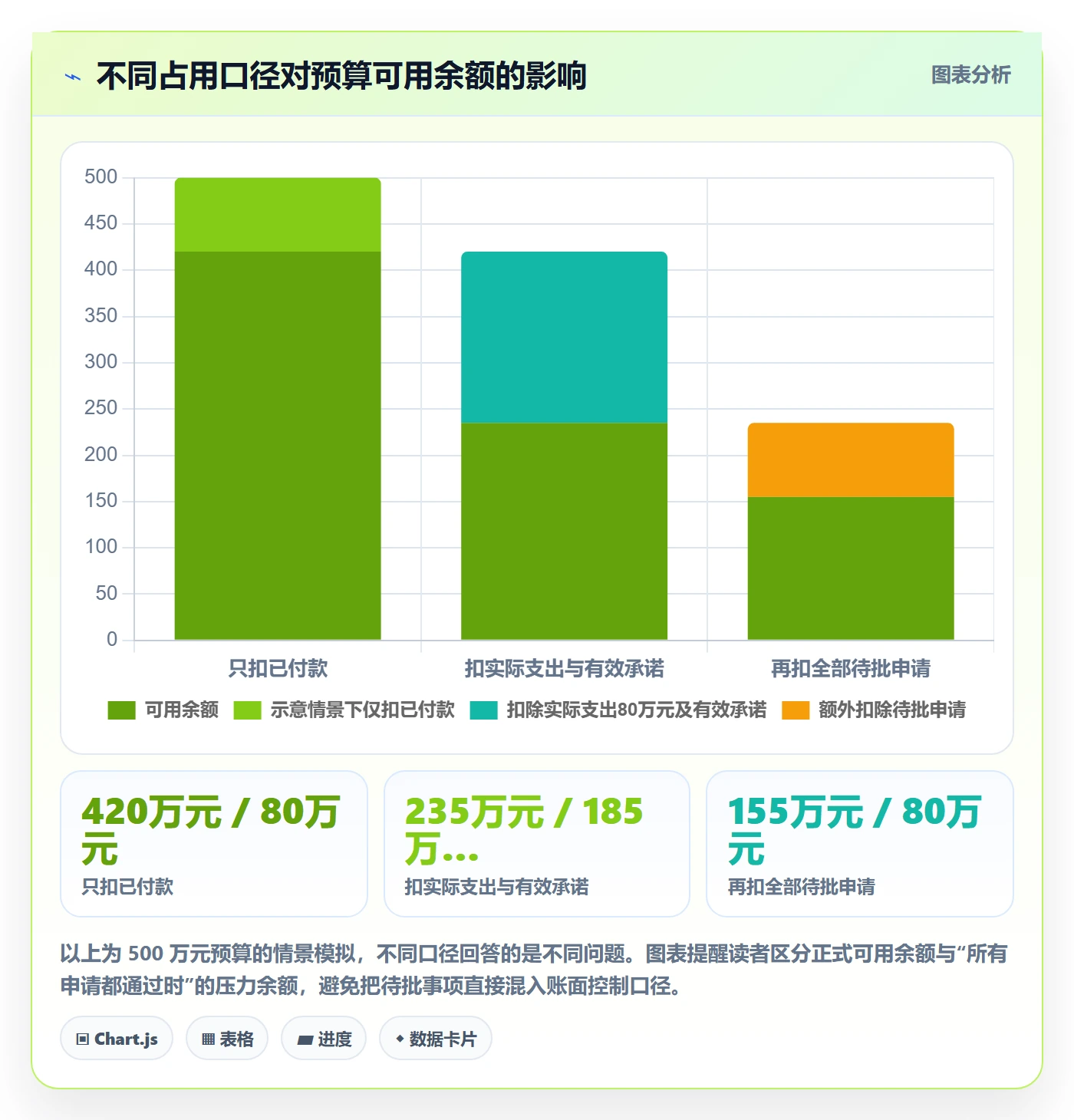
Task: Click the y-axis value 500
Action: pos(100,177)
